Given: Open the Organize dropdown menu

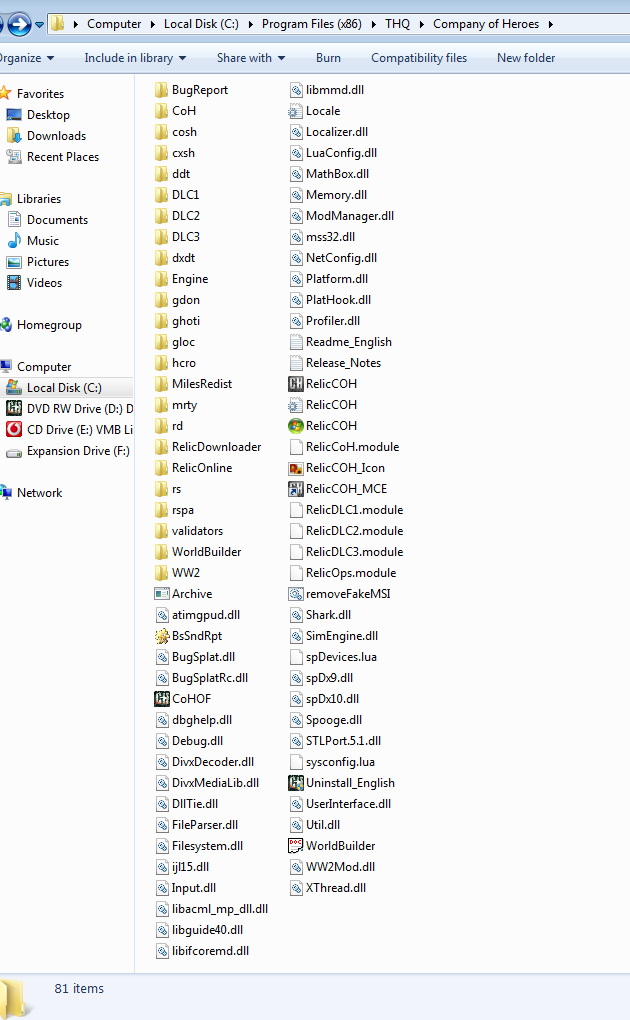Looking at the screenshot, I should tap(26, 58).
